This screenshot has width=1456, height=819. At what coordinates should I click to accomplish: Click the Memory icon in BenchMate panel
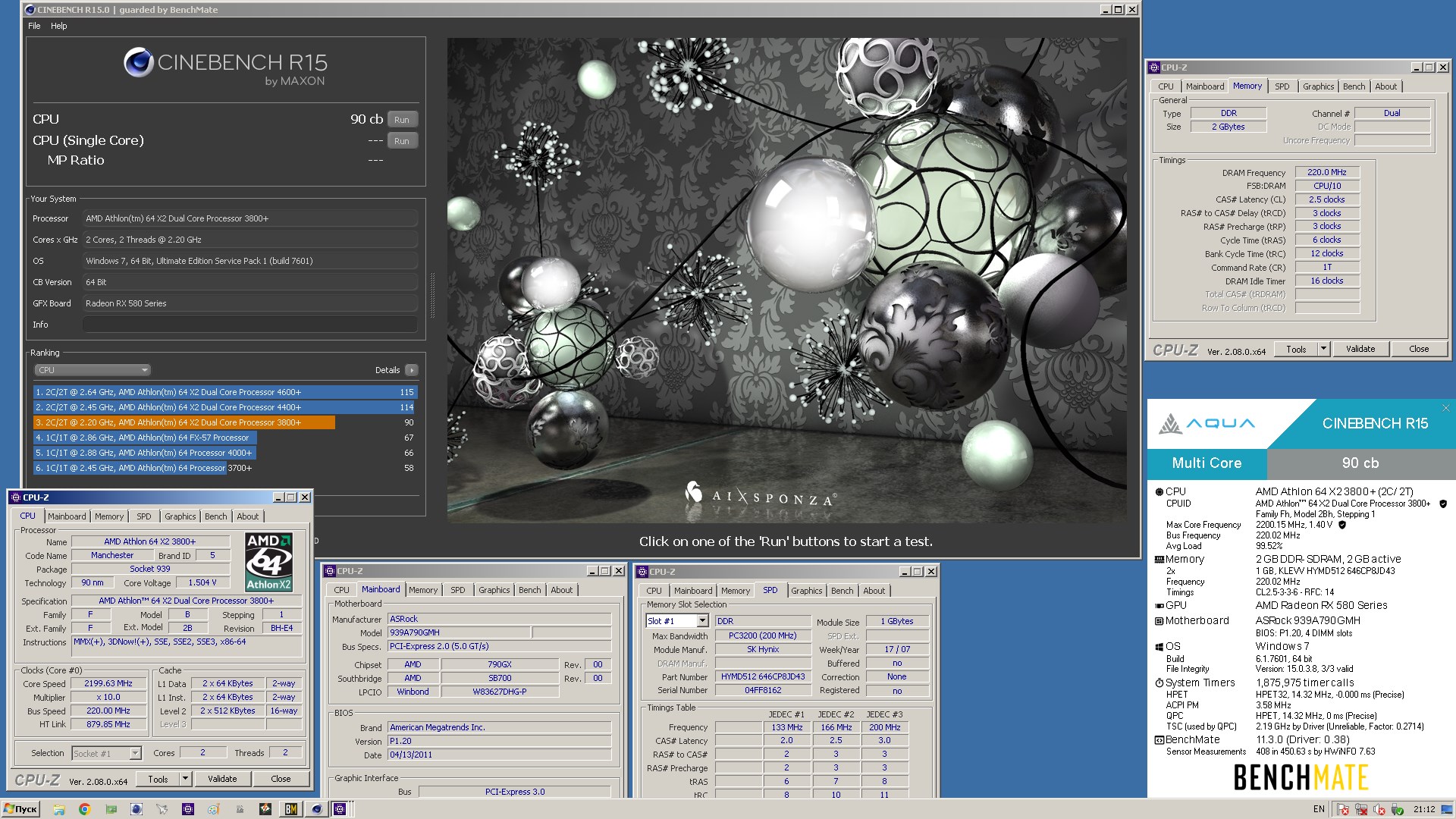tap(1159, 560)
